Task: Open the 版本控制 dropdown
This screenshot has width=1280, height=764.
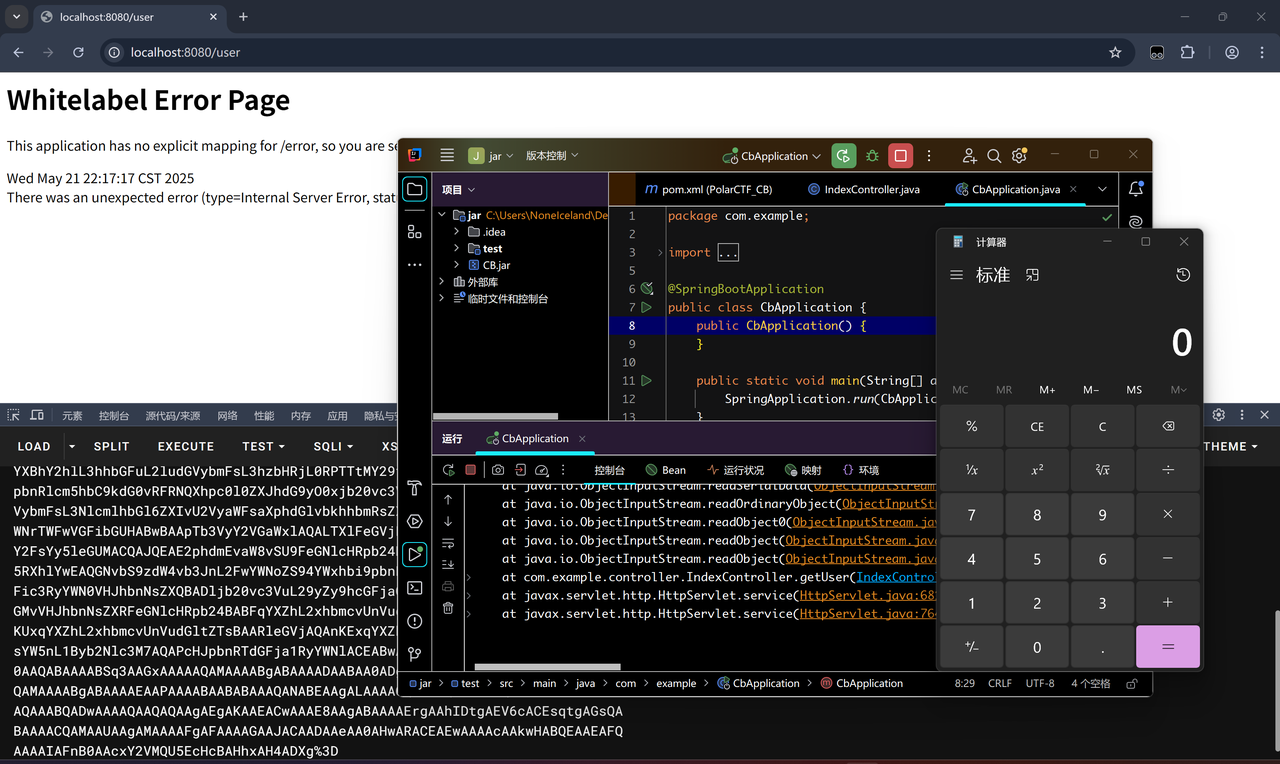Action: pos(552,156)
